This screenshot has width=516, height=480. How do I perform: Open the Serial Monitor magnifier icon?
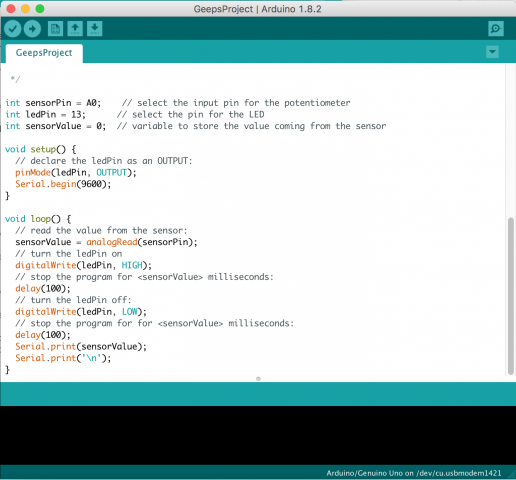click(x=496, y=29)
